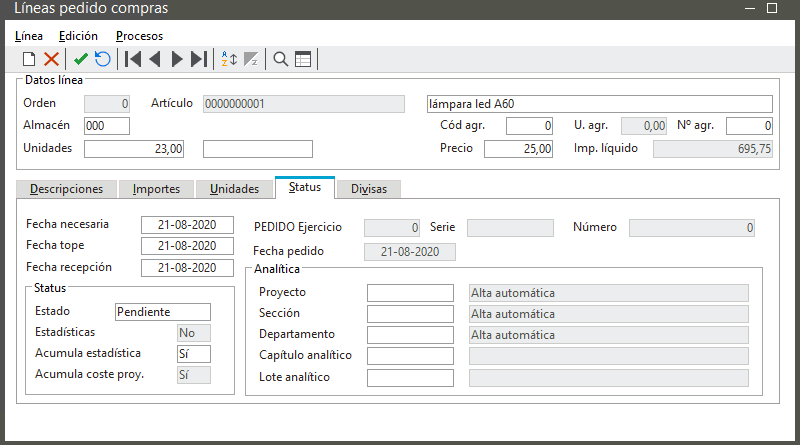The width and height of the screenshot is (800, 445).
Task: Go to previous record arrow
Action: tap(155, 59)
